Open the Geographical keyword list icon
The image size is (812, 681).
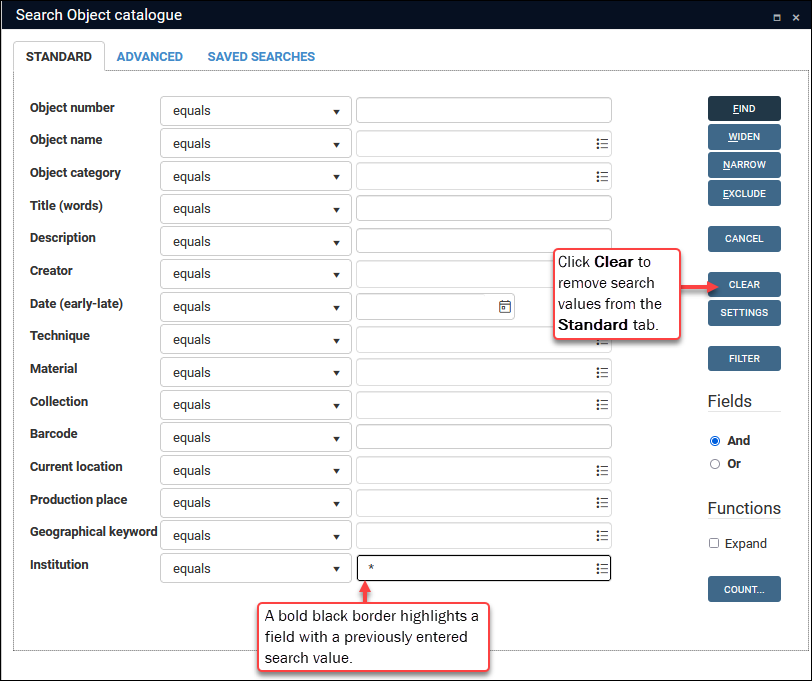[x=602, y=535]
